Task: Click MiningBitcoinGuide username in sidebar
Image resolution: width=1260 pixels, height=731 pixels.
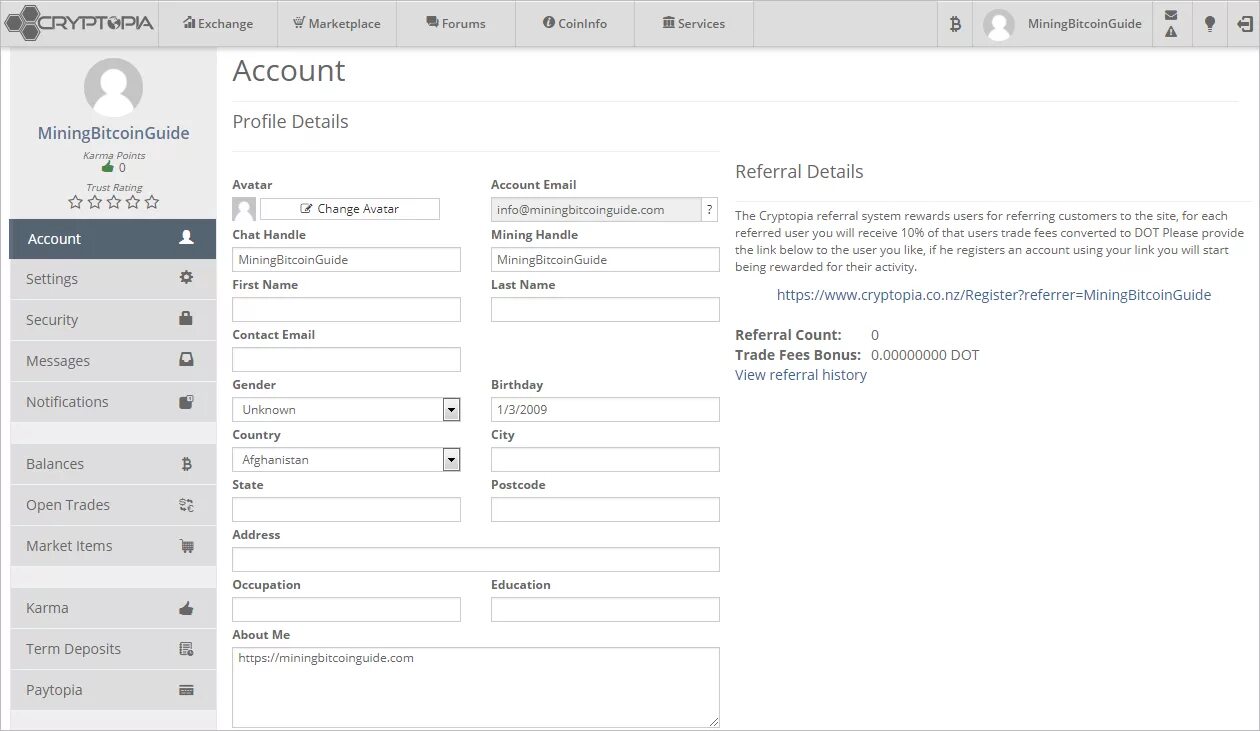Action: tap(113, 133)
